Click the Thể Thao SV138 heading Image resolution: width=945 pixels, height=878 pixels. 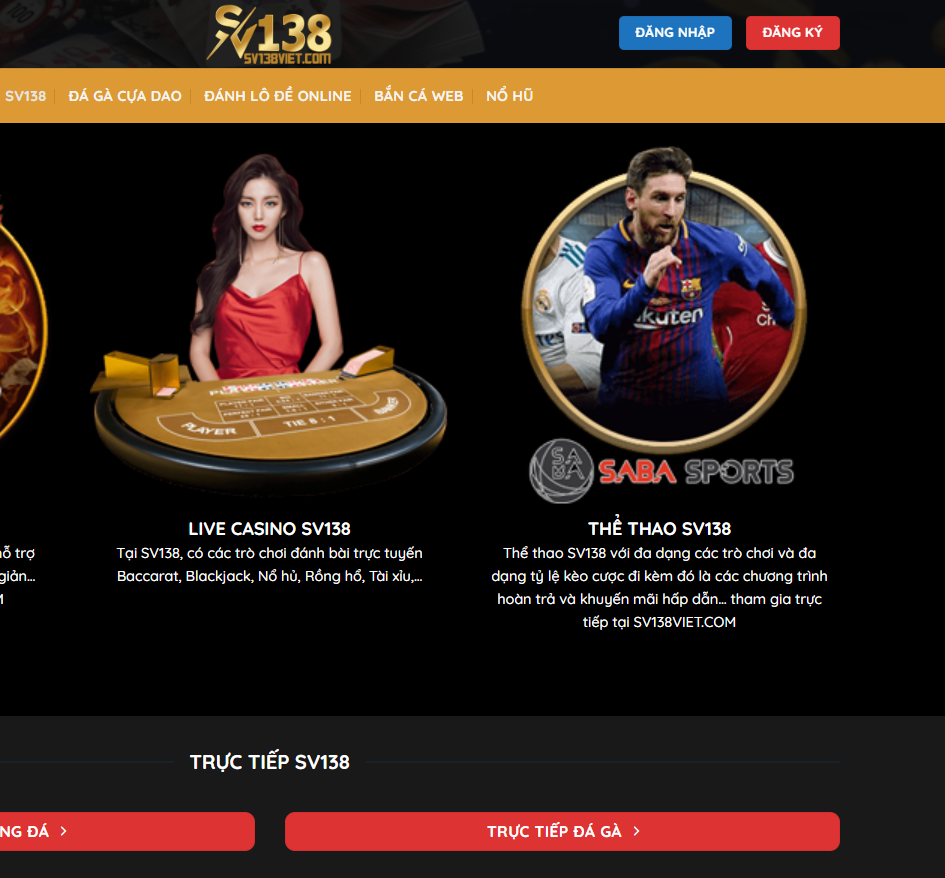click(659, 528)
